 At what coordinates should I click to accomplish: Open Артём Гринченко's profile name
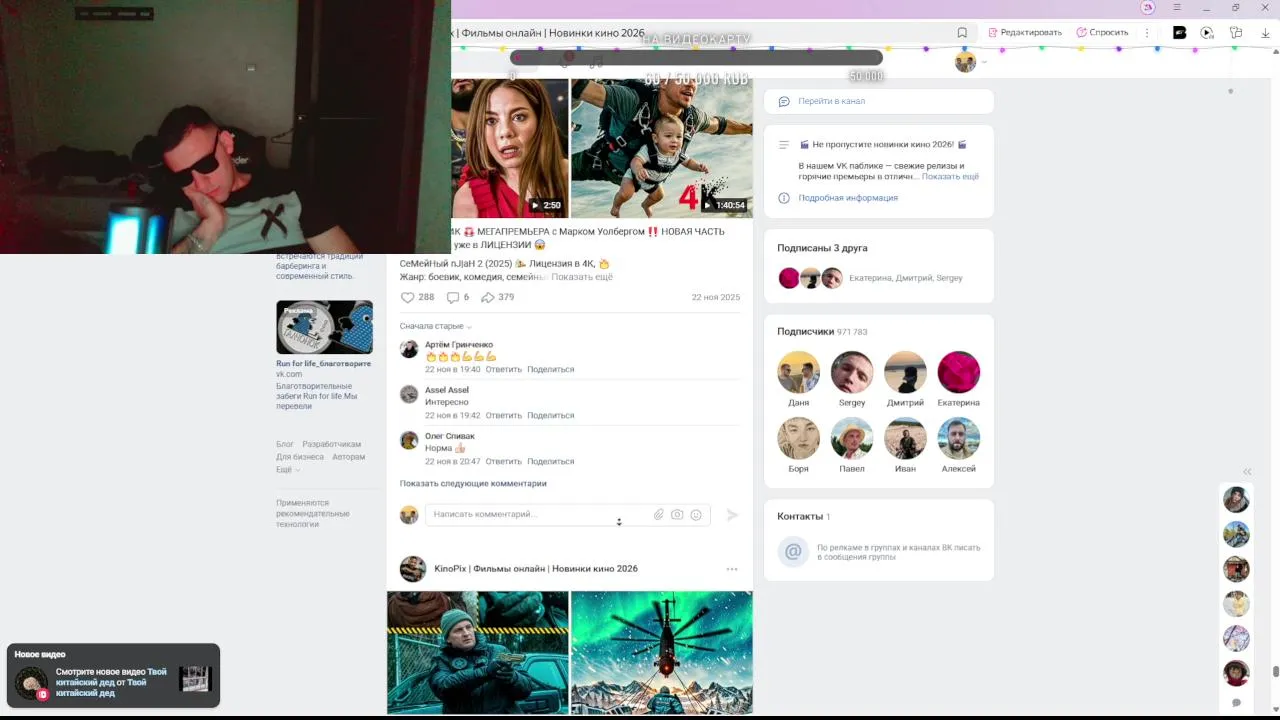tap(459, 345)
